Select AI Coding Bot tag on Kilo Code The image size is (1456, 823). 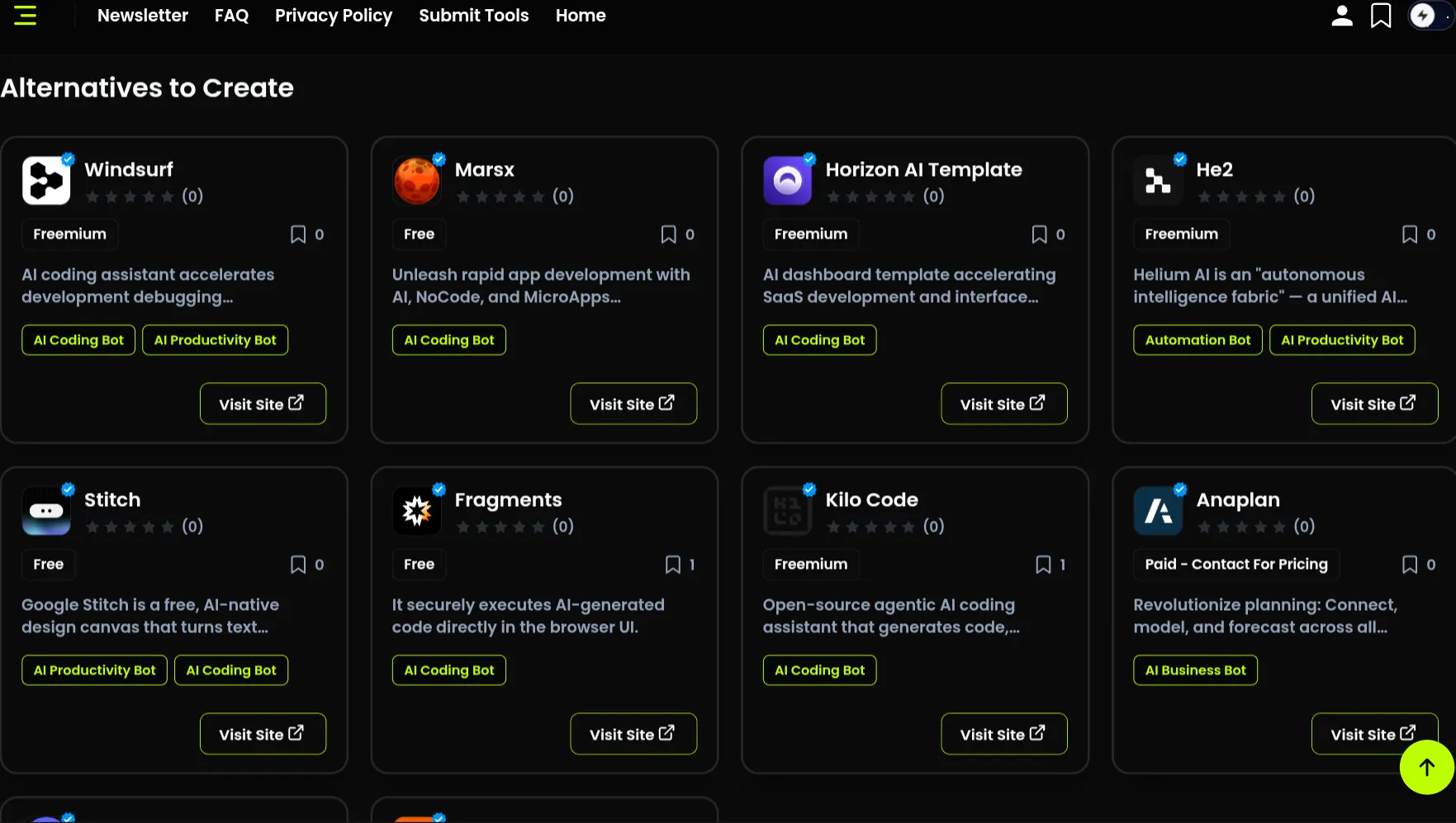pyautogui.click(x=820, y=670)
